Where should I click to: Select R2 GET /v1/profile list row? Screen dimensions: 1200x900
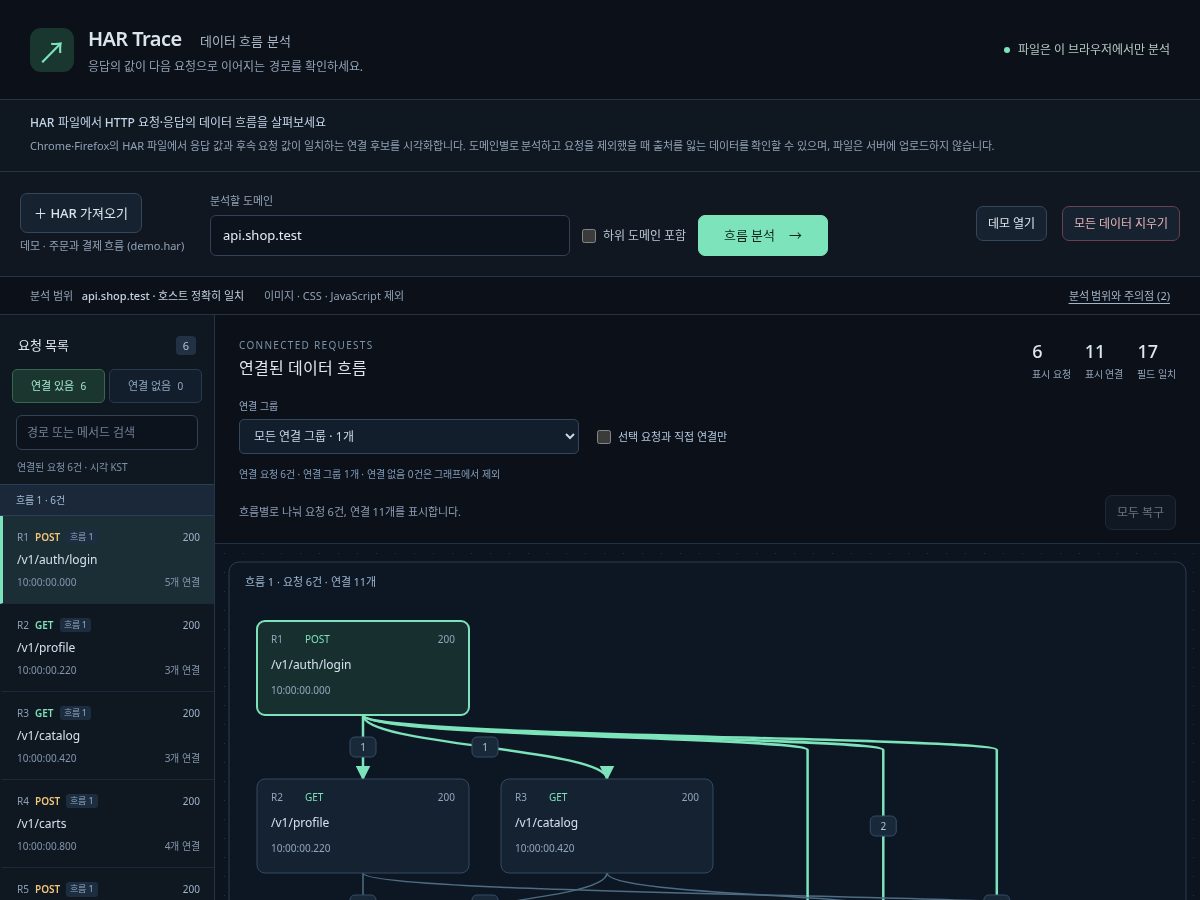[107, 648]
